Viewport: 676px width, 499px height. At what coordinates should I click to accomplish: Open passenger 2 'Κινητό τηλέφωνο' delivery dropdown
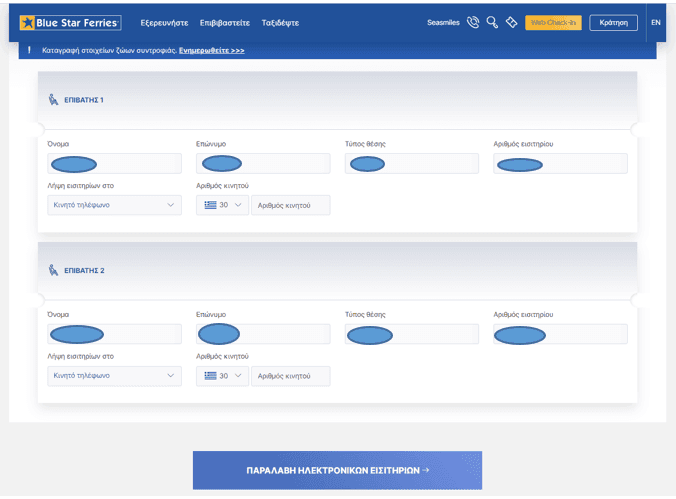[x=114, y=376]
